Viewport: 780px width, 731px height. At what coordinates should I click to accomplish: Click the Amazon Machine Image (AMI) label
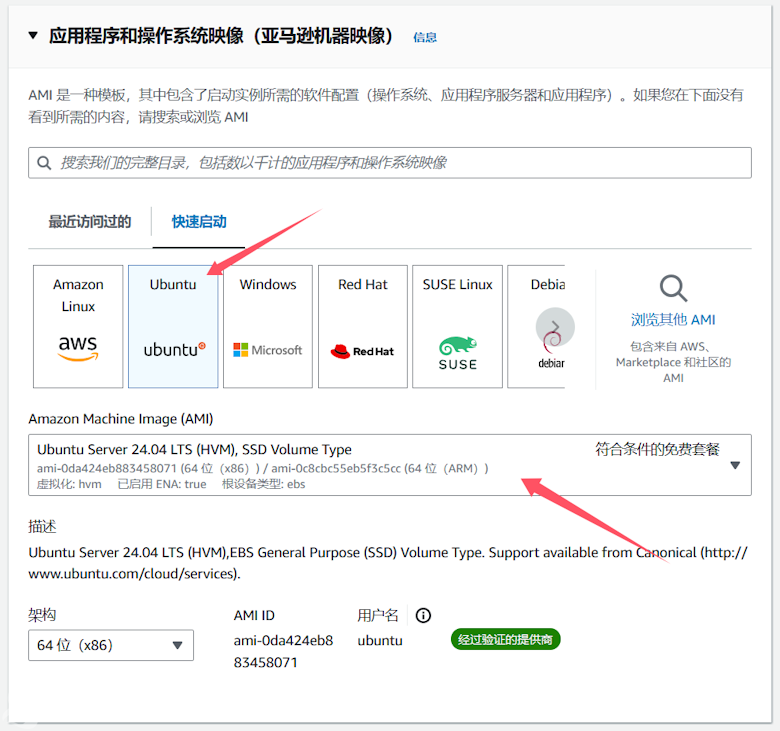click(121, 419)
